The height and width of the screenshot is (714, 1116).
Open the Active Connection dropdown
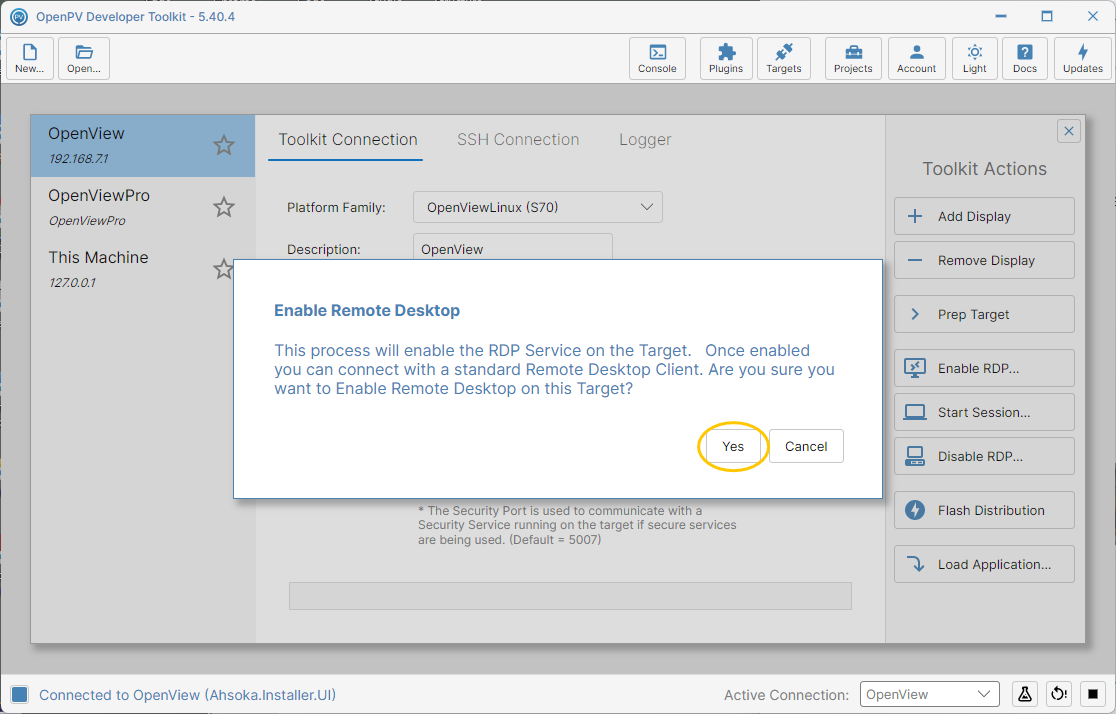[x=930, y=694]
